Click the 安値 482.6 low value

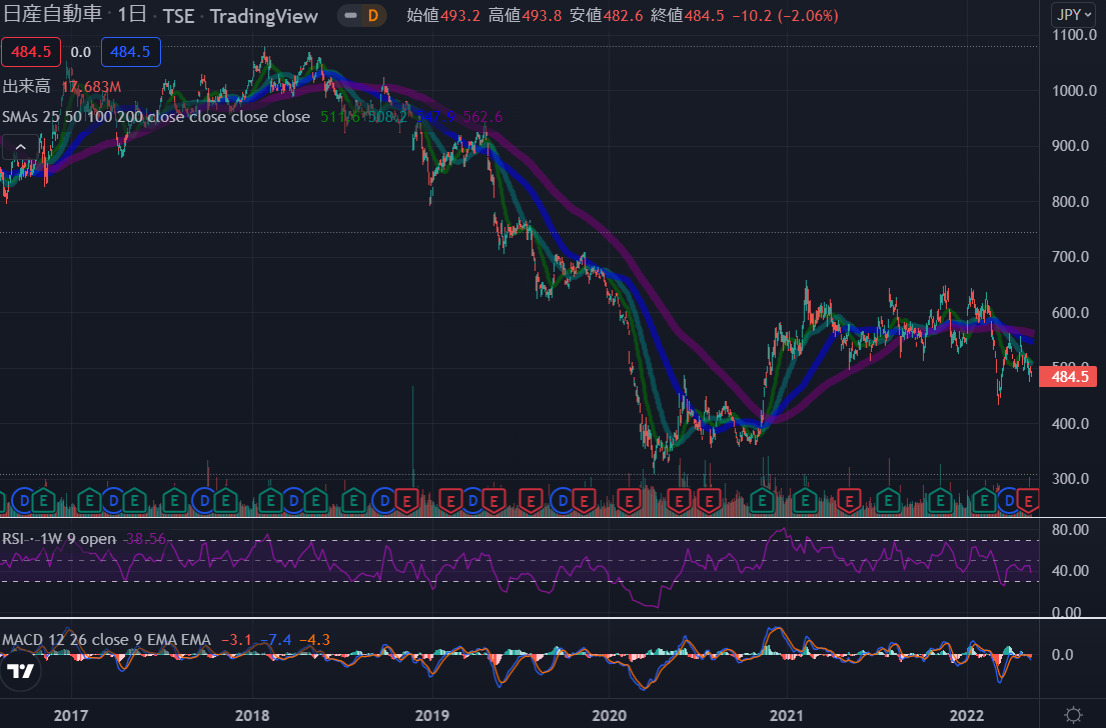(x=607, y=16)
